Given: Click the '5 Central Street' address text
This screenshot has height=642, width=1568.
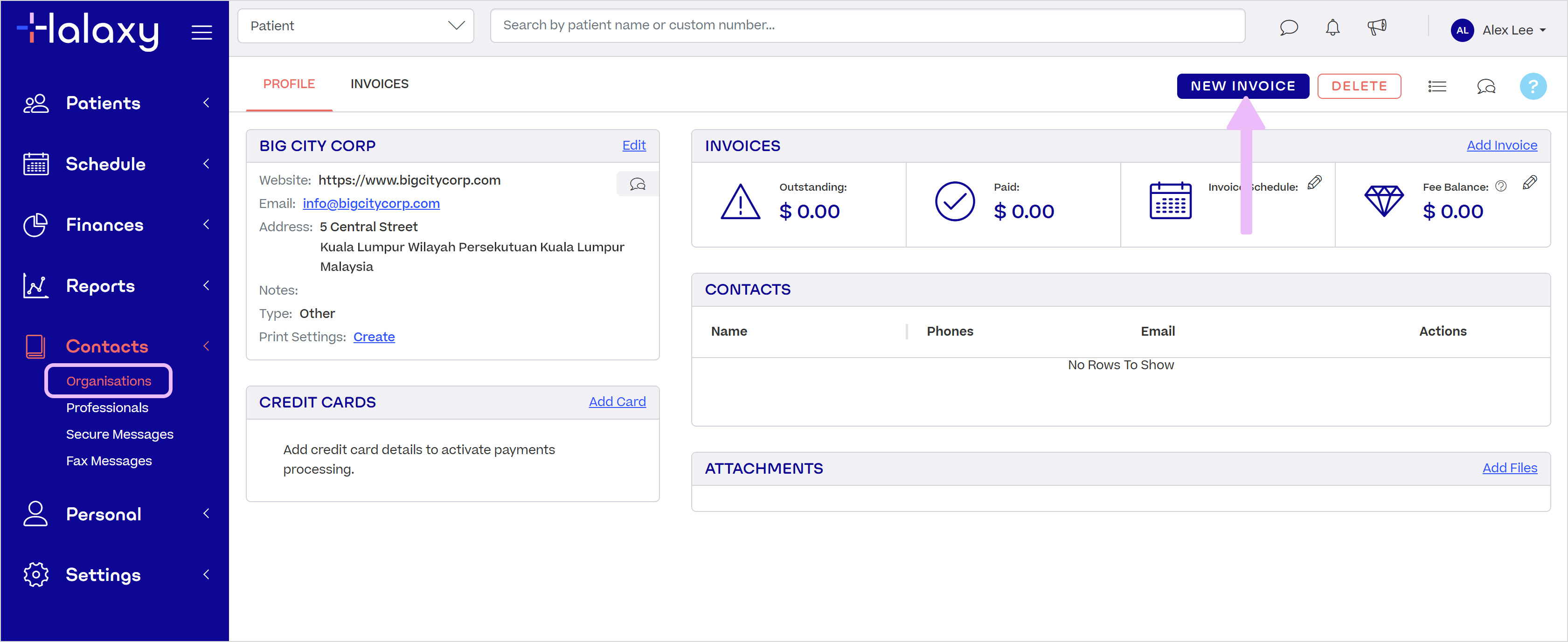Looking at the screenshot, I should pos(368,227).
